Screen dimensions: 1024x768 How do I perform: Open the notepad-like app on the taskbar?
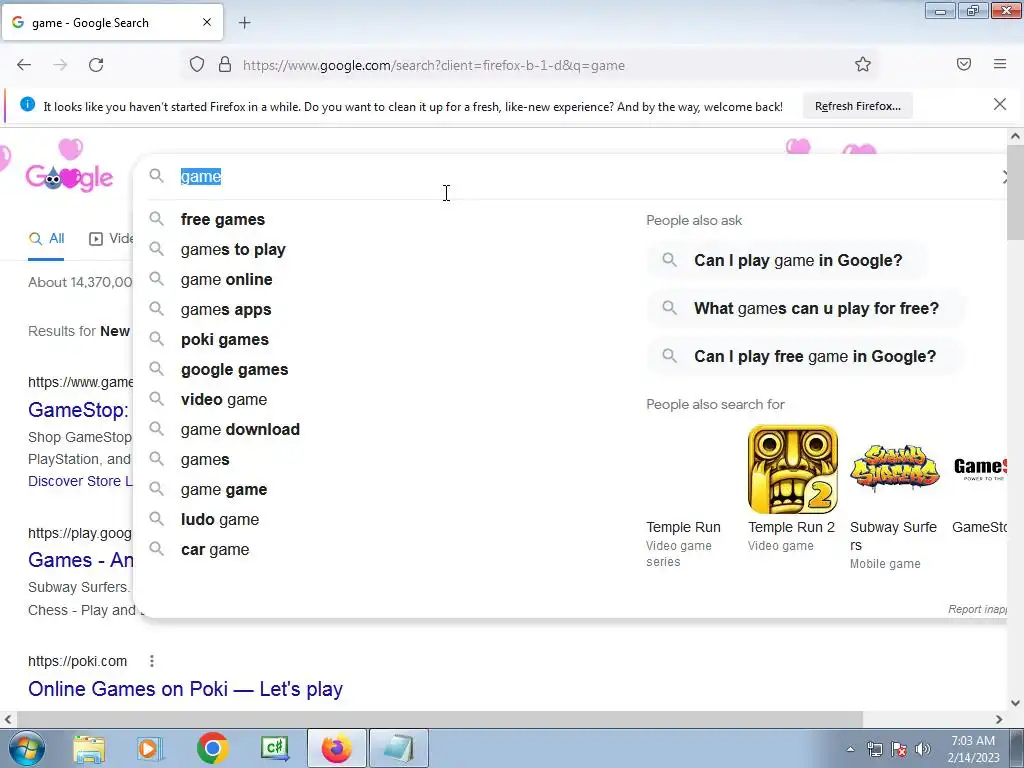[x=399, y=748]
